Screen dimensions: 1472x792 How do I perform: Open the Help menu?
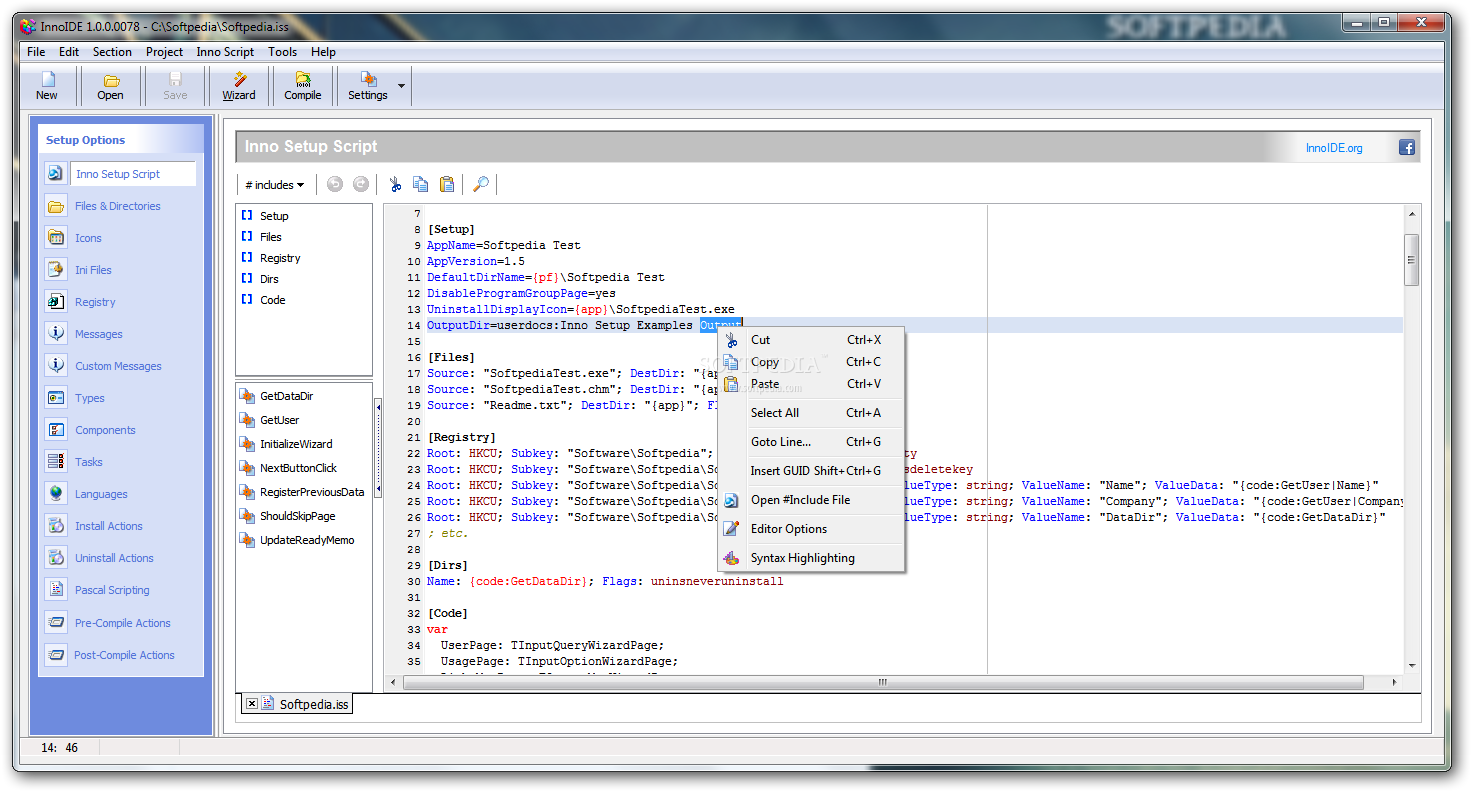click(323, 52)
